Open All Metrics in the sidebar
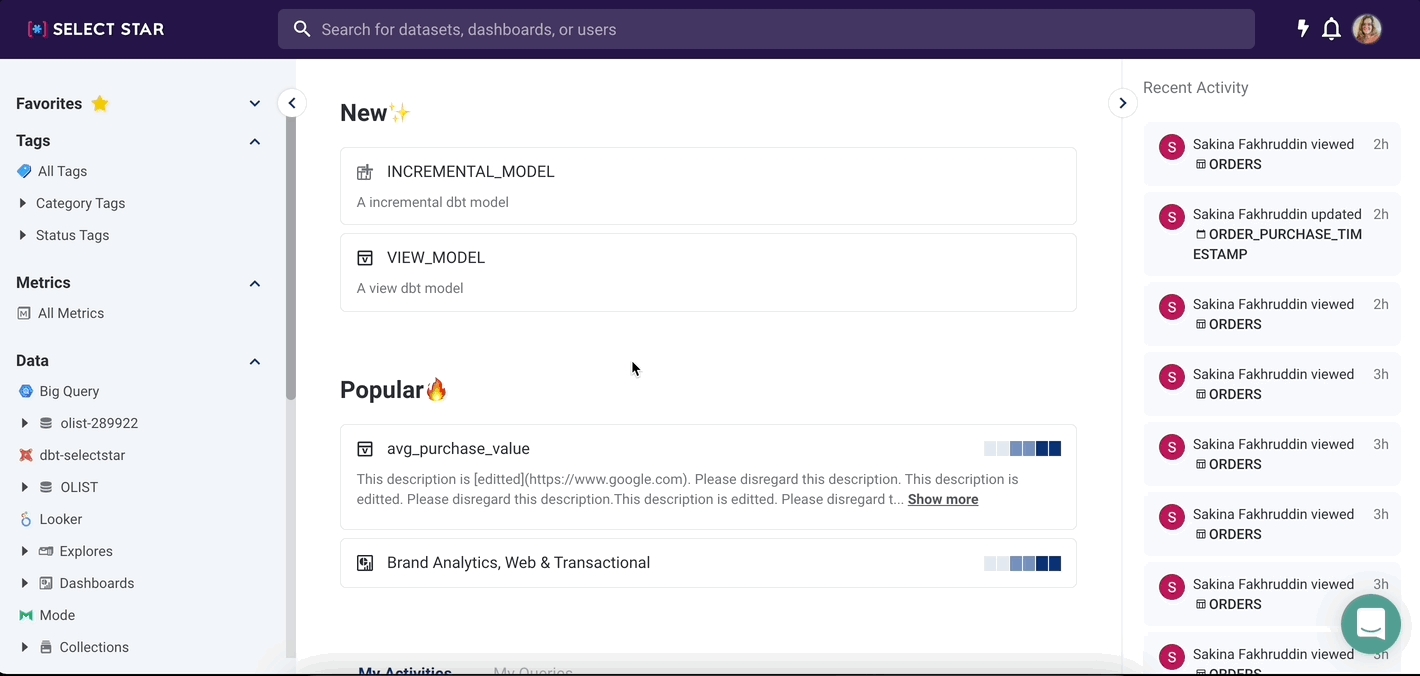The width and height of the screenshot is (1420, 676). (x=70, y=313)
